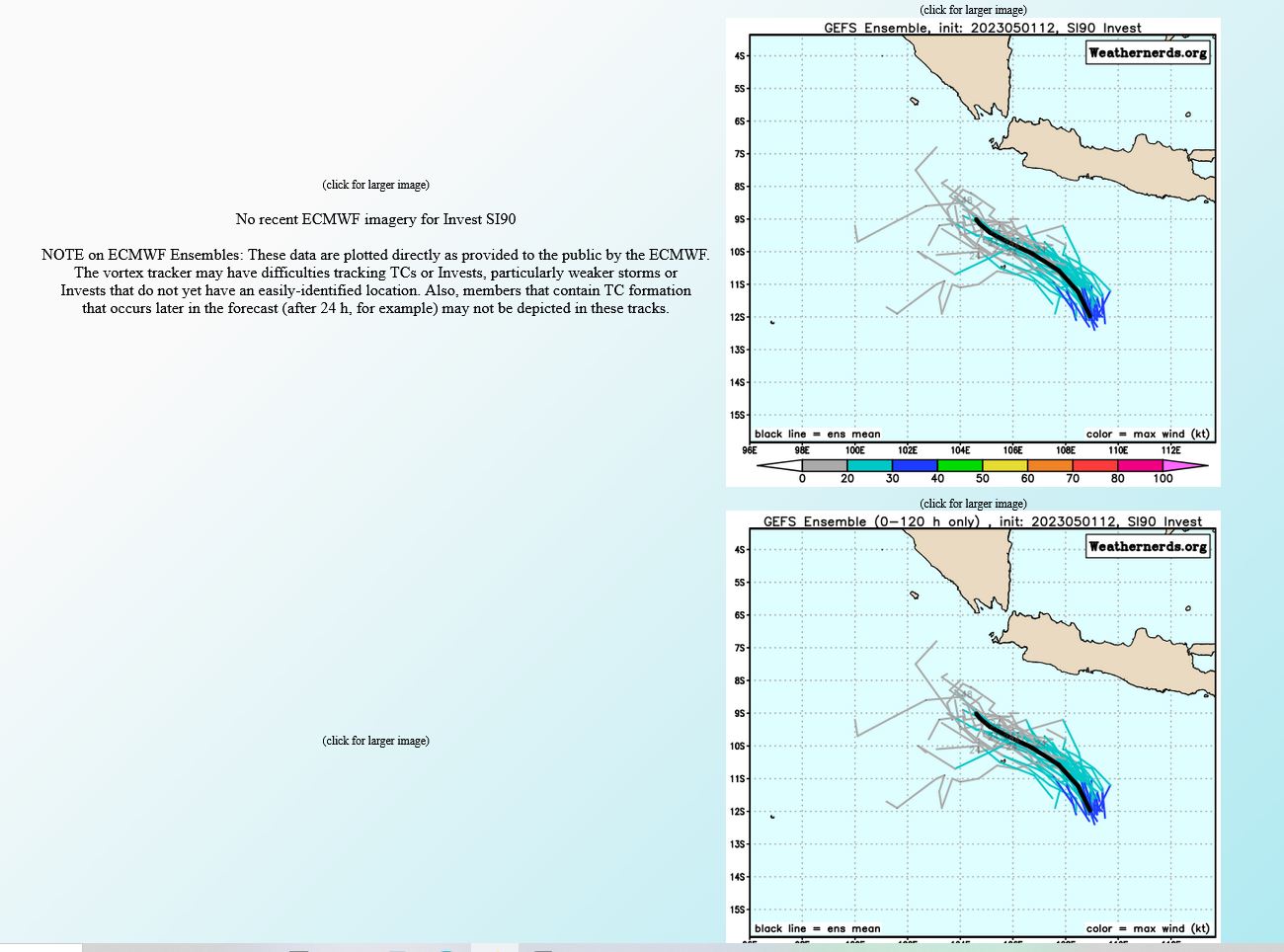Click larger image link below the ECMWF ensembles note
Screen dimensions: 1284x952
coord(375,741)
